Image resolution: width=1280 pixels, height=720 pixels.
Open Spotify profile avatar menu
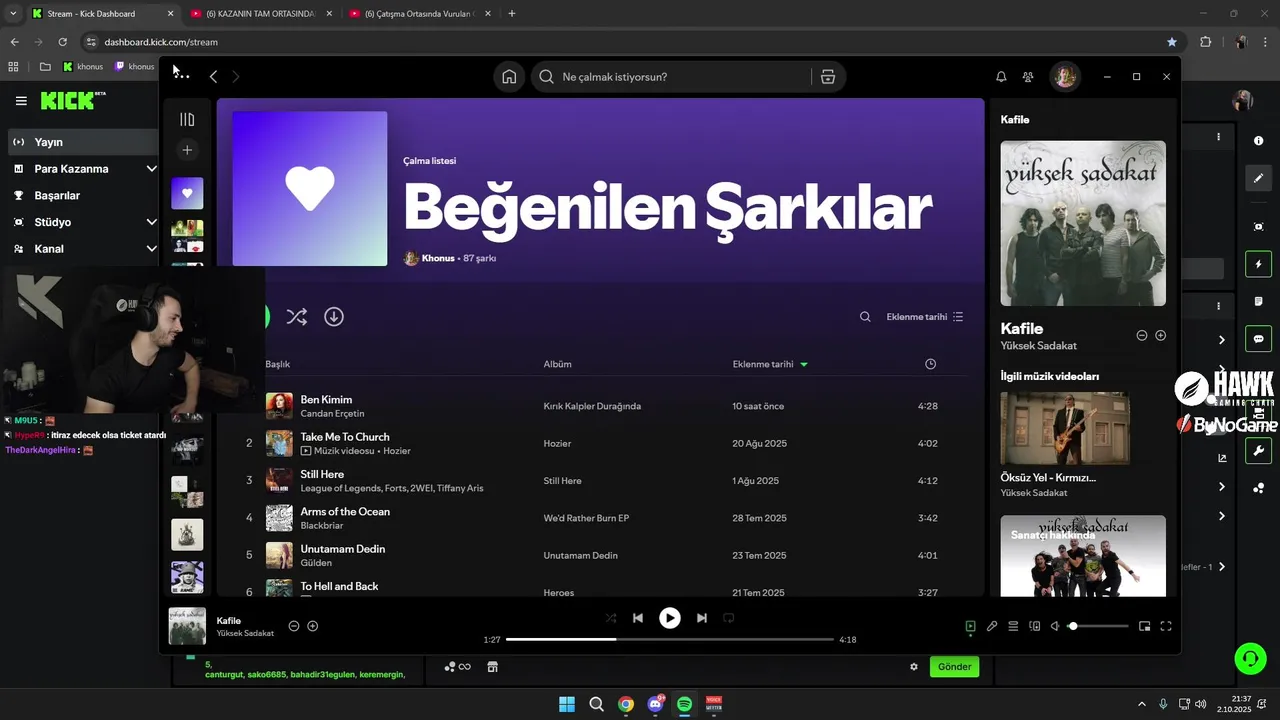coord(1064,77)
